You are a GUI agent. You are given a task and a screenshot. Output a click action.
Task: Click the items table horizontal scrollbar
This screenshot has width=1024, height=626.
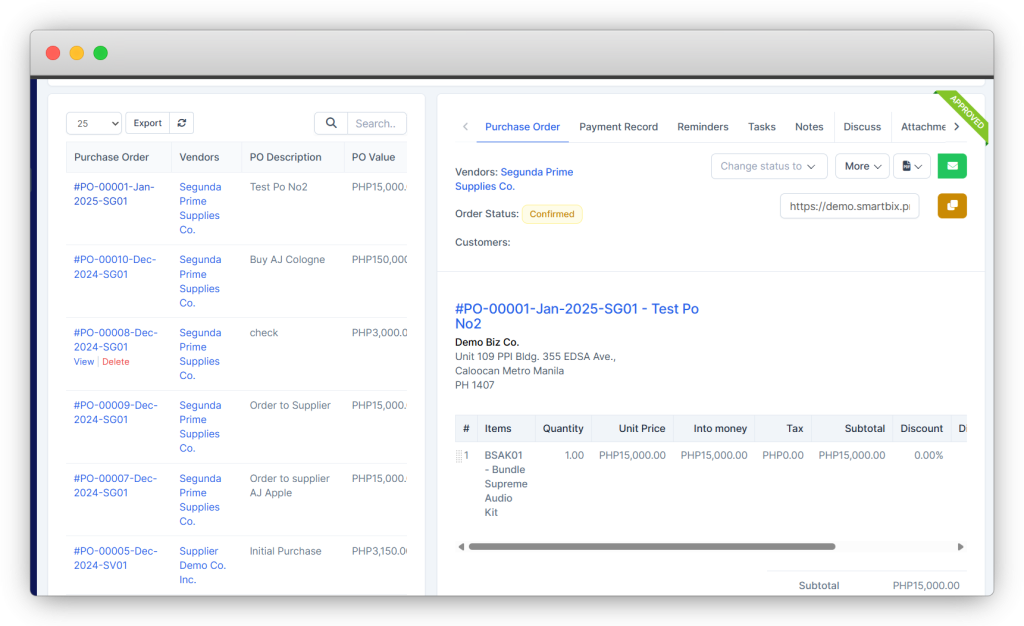pos(650,547)
